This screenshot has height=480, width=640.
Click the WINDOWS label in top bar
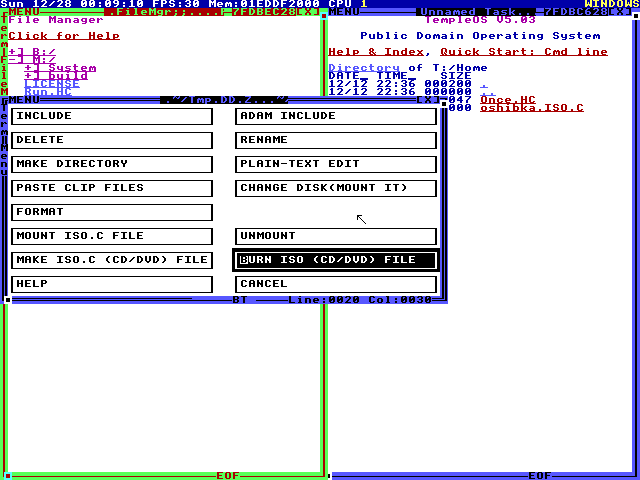coord(612,4)
